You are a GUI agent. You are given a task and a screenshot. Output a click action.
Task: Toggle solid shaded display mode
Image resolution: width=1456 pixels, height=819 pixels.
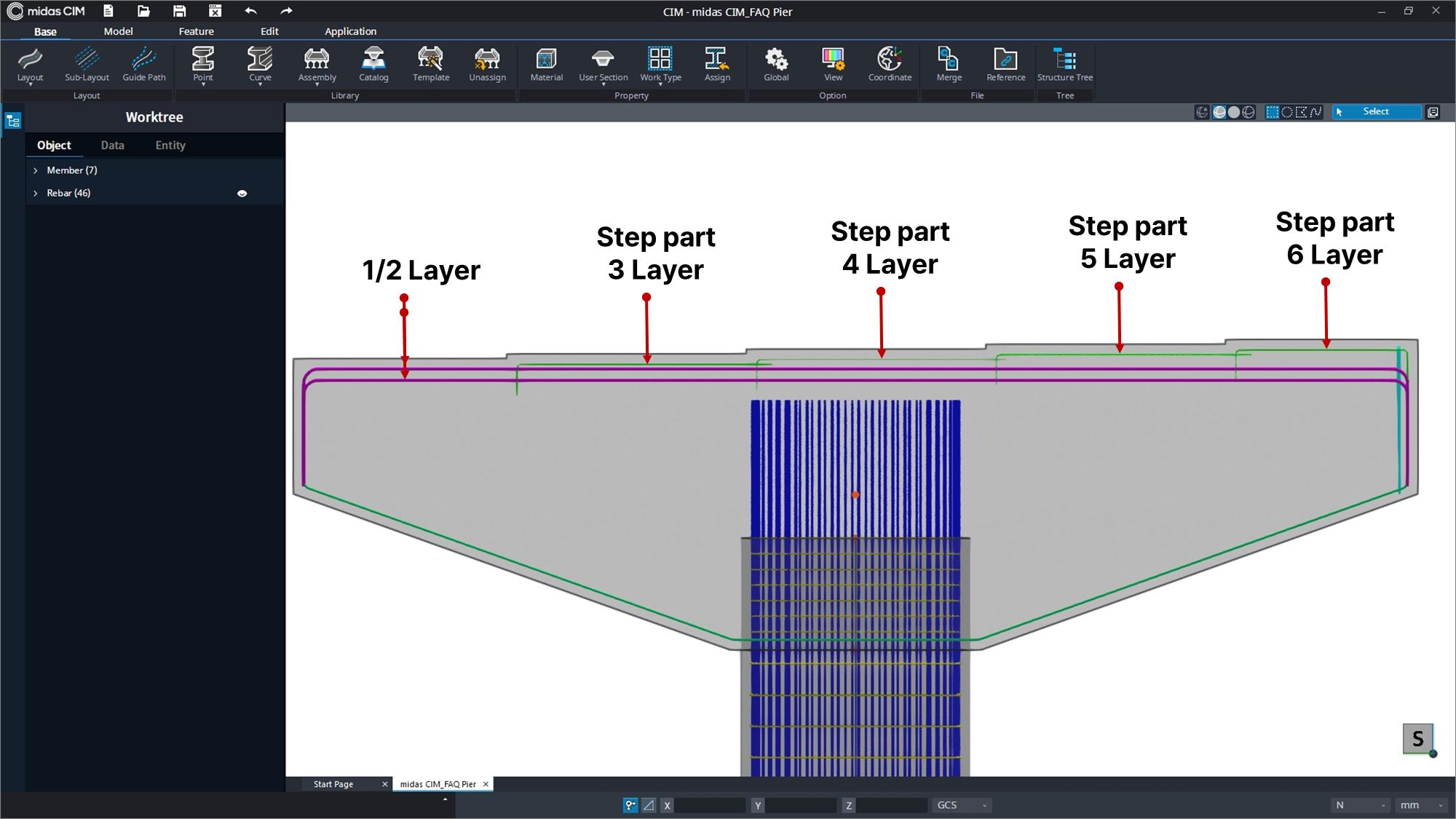[1234, 112]
